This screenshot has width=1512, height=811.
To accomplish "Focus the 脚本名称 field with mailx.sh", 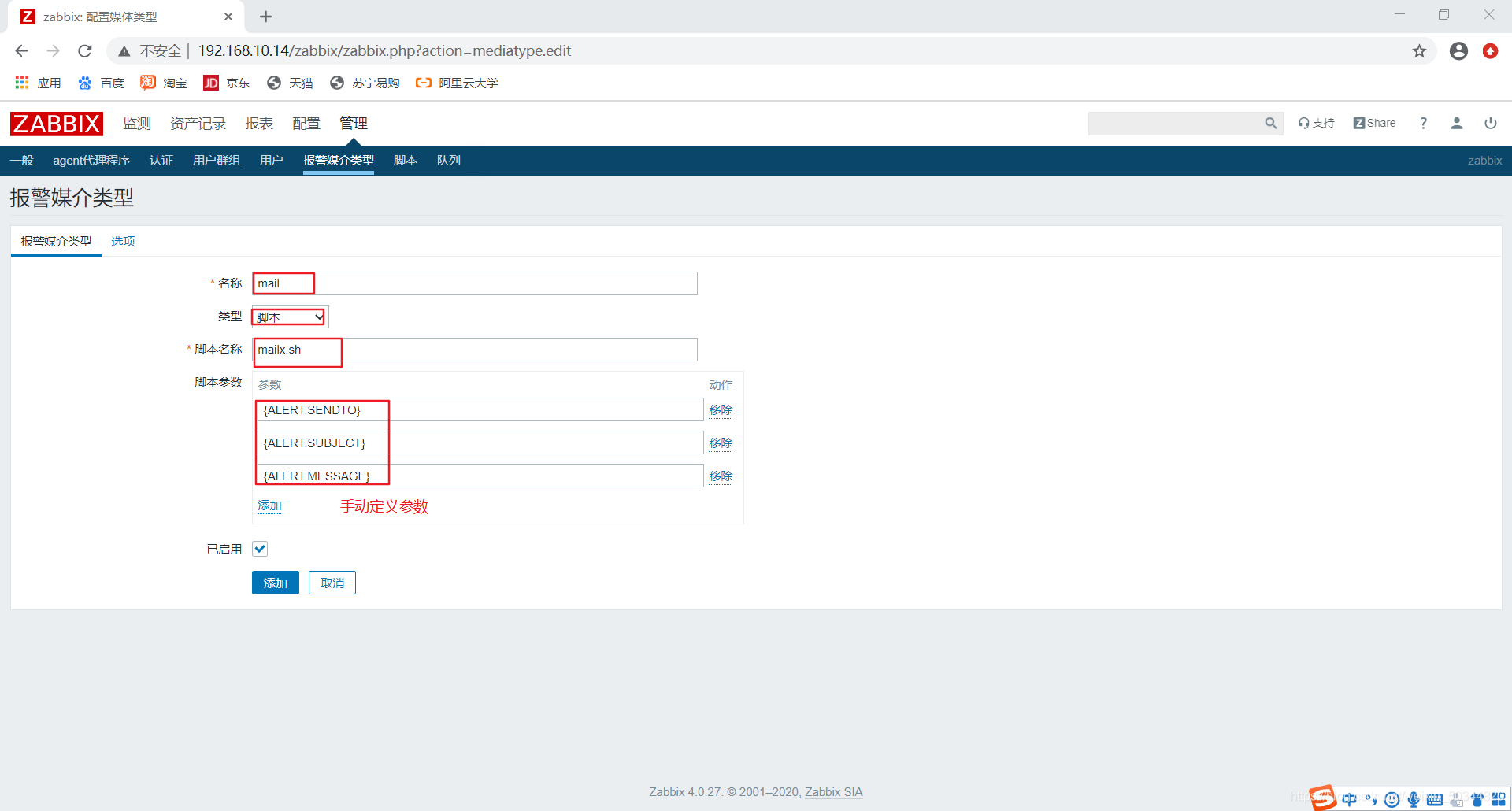I will click(475, 350).
